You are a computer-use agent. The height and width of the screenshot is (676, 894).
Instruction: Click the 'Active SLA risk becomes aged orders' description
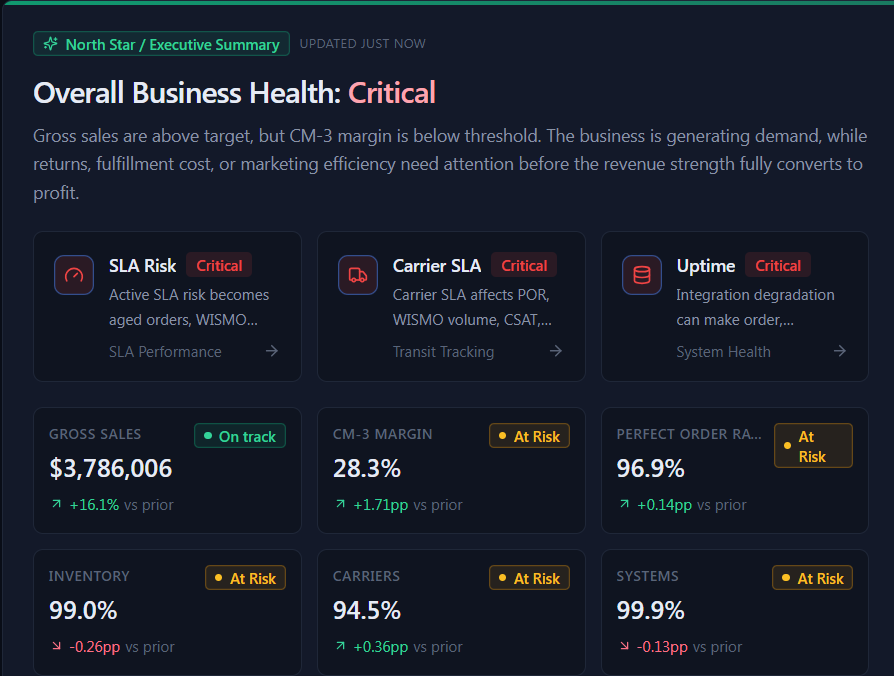coord(189,307)
